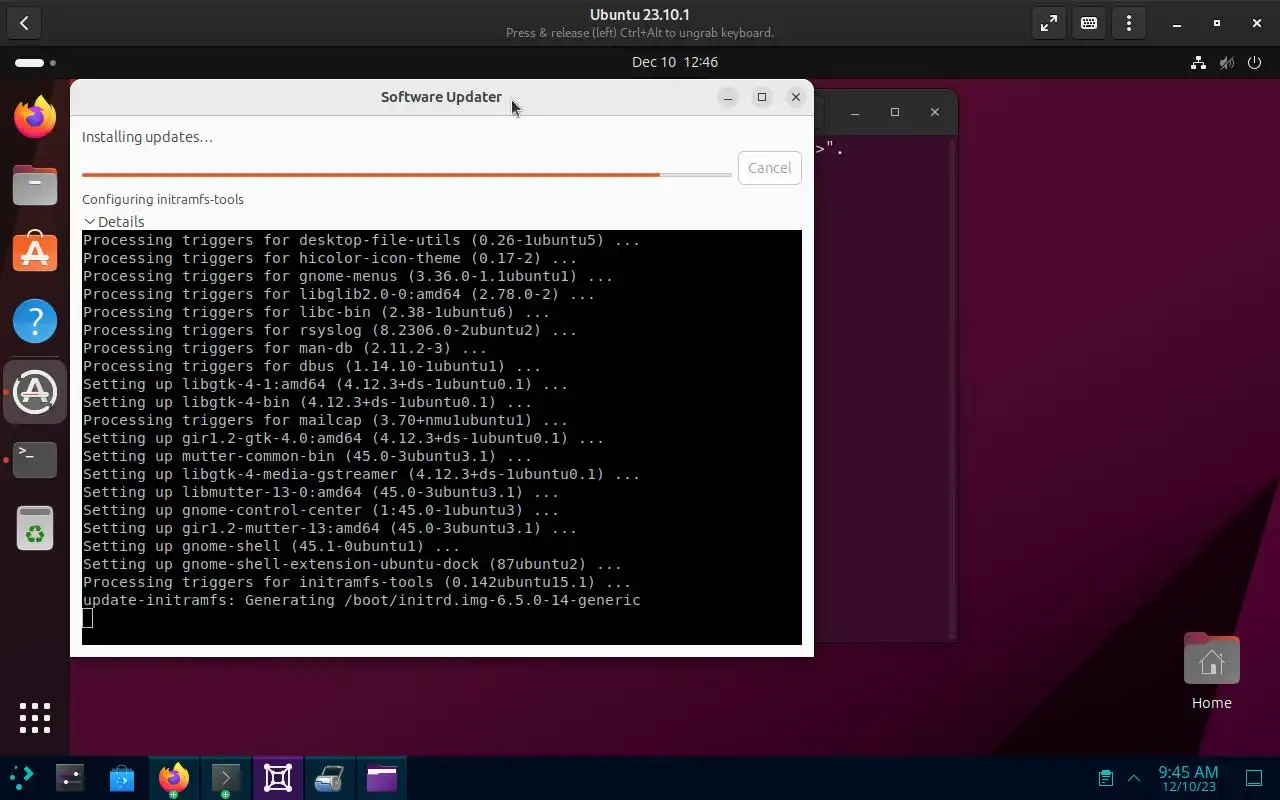Open the Dec 10 12:46 calendar menu
The width and height of the screenshot is (1280, 800).
(x=675, y=62)
